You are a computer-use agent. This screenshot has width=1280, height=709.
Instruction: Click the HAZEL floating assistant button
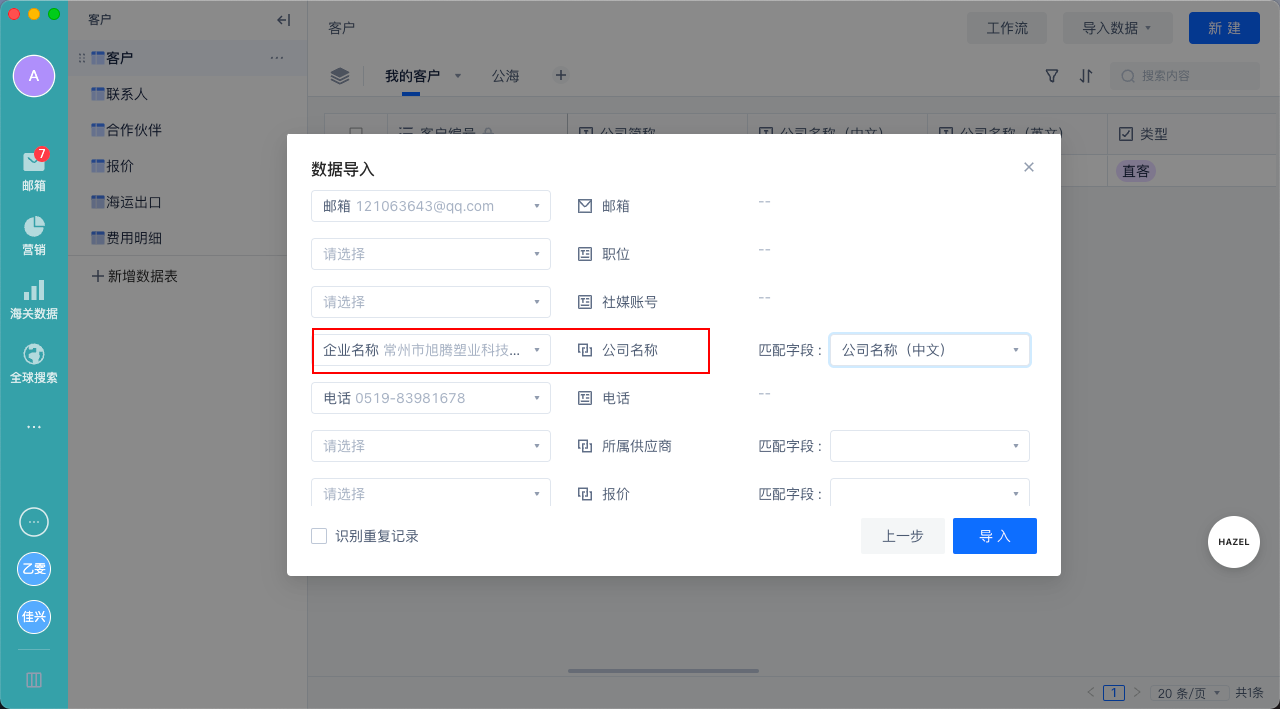pos(1234,542)
